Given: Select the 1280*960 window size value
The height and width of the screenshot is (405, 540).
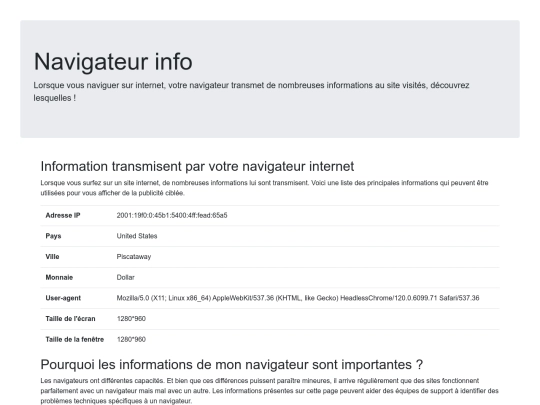Looking at the screenshot, I should pos(131,339).
